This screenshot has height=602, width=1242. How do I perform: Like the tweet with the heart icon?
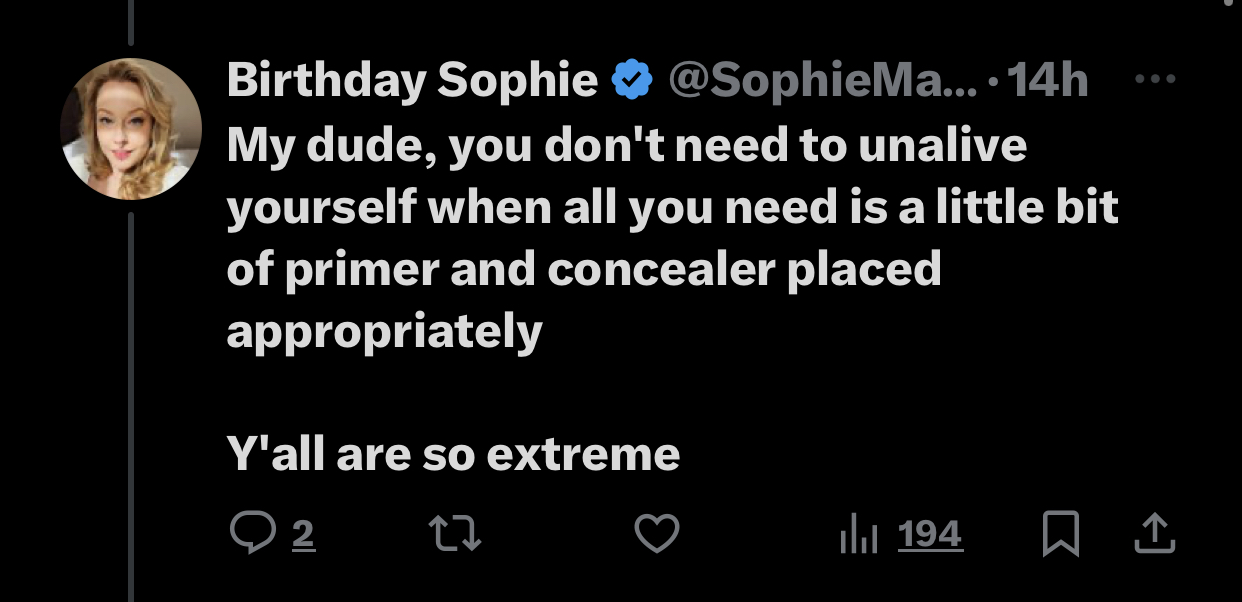click(658, 535)
